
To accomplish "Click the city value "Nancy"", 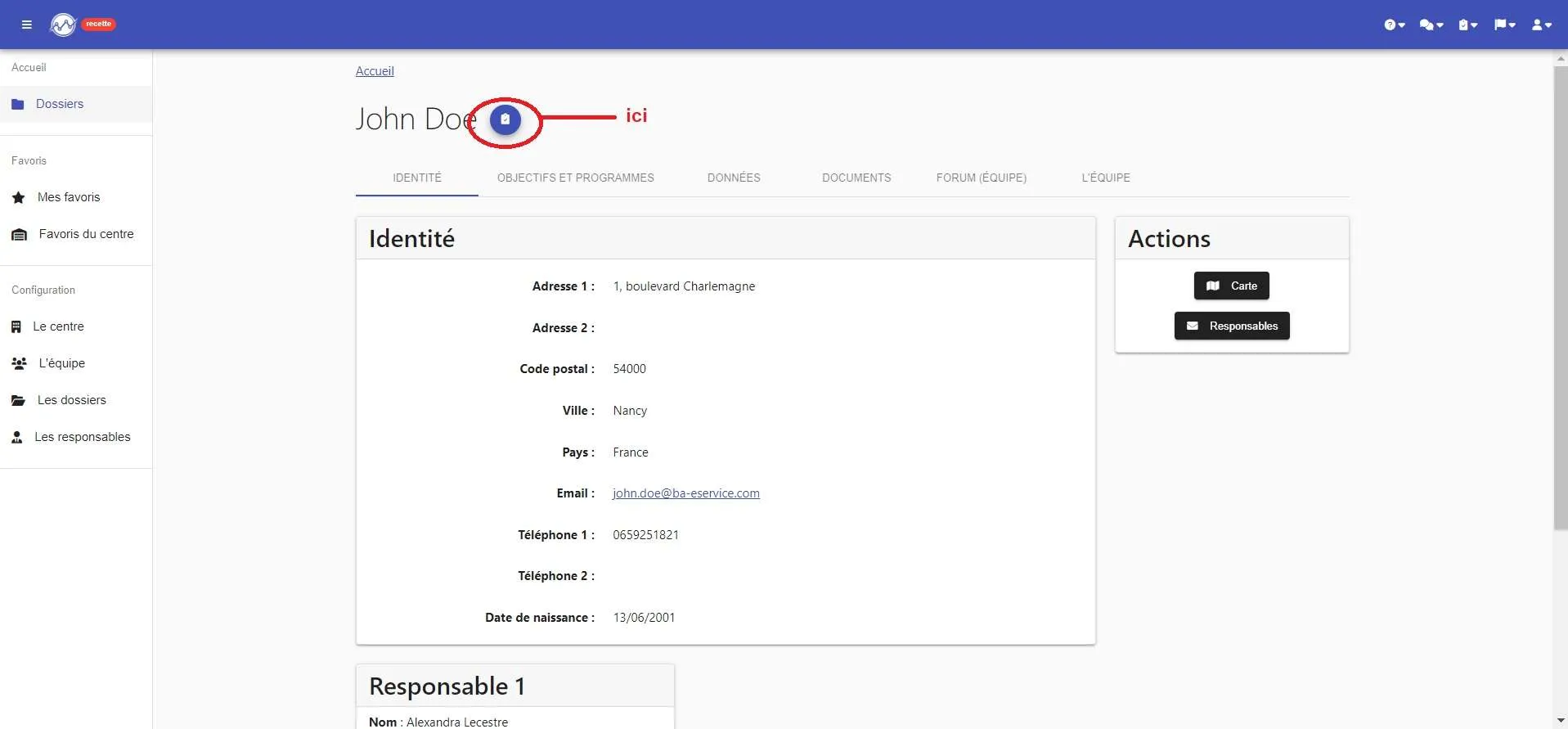I will pyautogui.click(x=630, y=411).
